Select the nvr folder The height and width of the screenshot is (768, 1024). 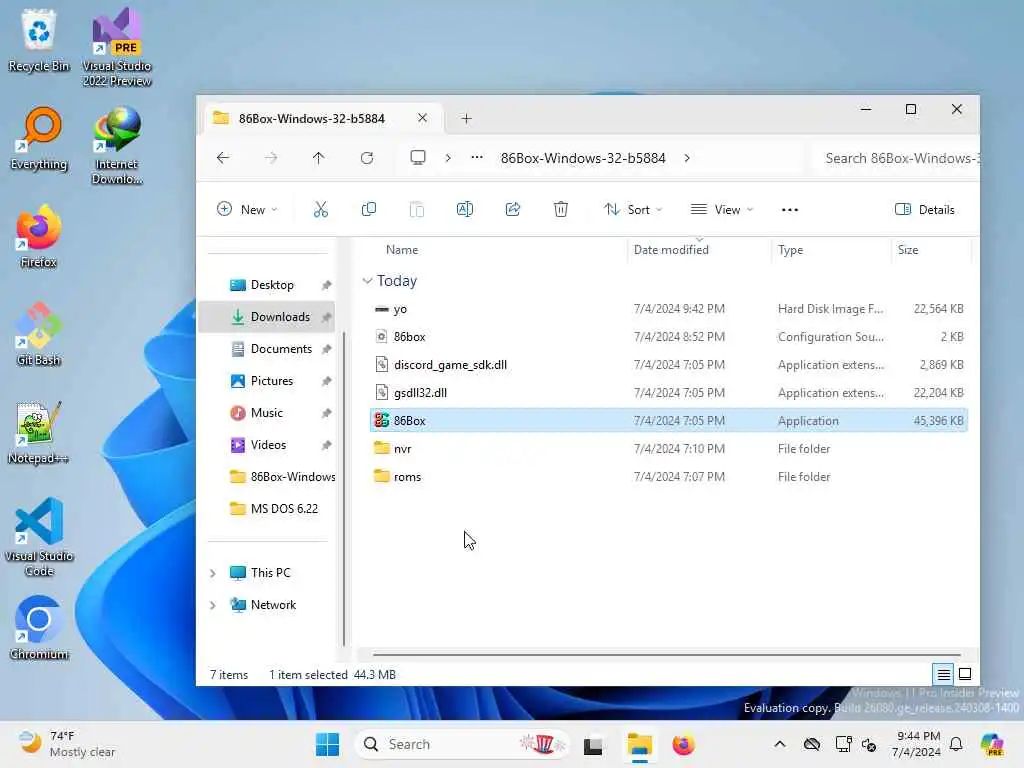(x=668, y=449)
